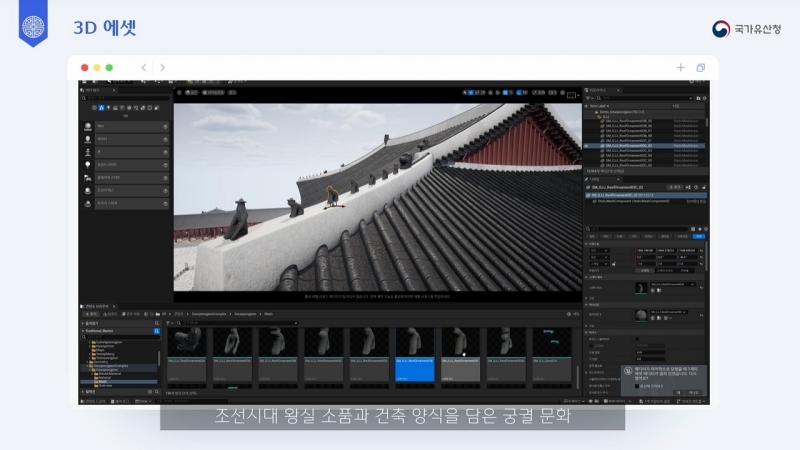Screen dimensions: 800x450
Task: Pick the Trigger Sphere icon
Action: click(88, 203)
